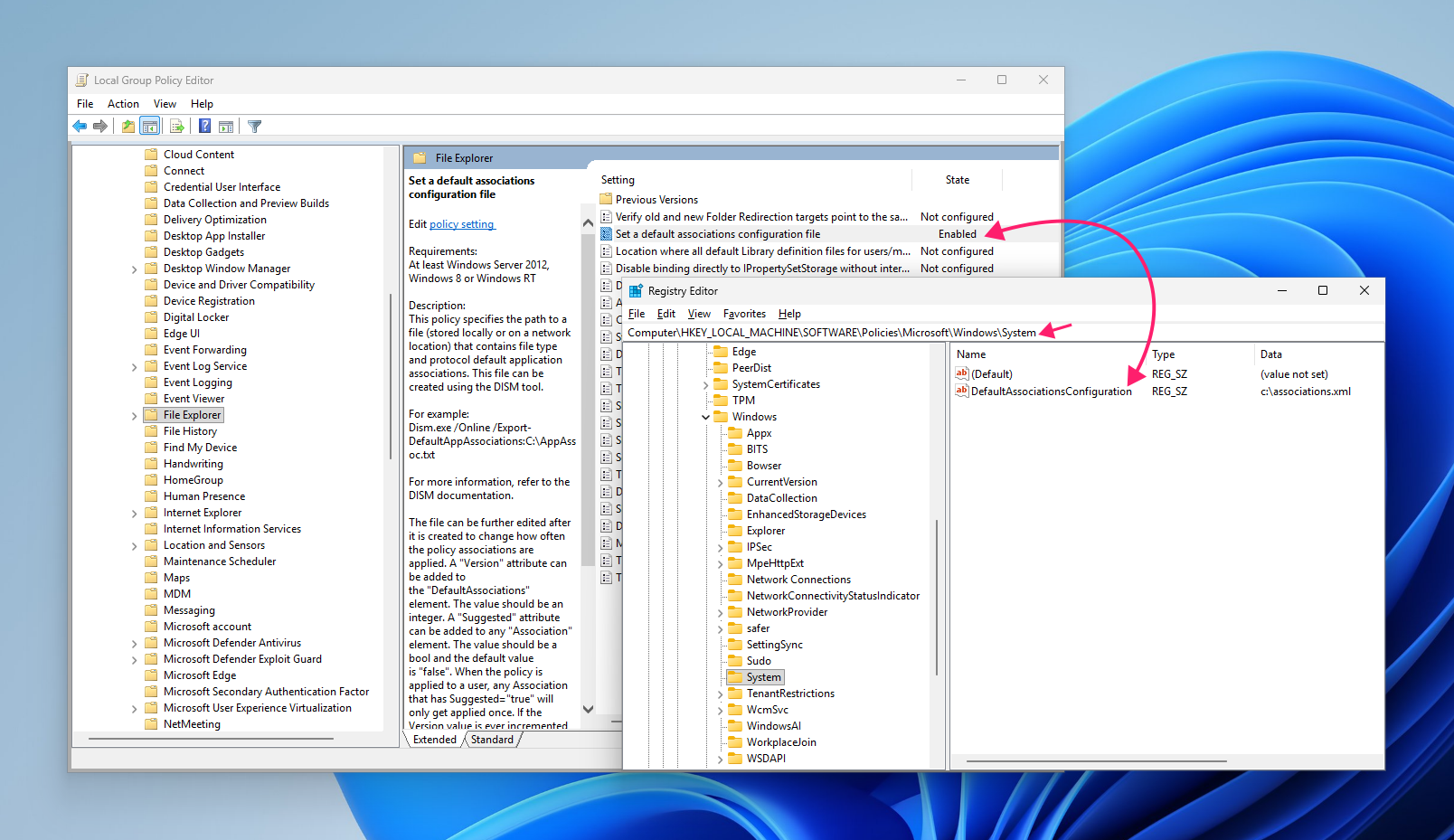
Task: Open Help with the question mark icon
Action: 205,127
